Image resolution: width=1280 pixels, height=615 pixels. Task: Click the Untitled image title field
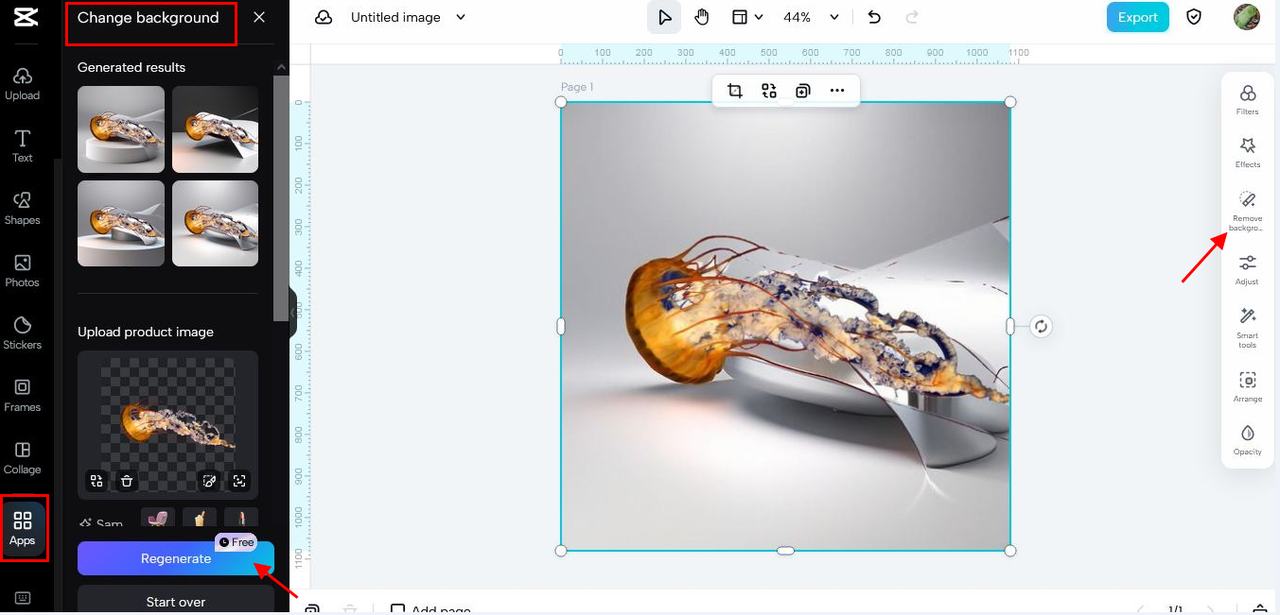(x=396, y=17)
